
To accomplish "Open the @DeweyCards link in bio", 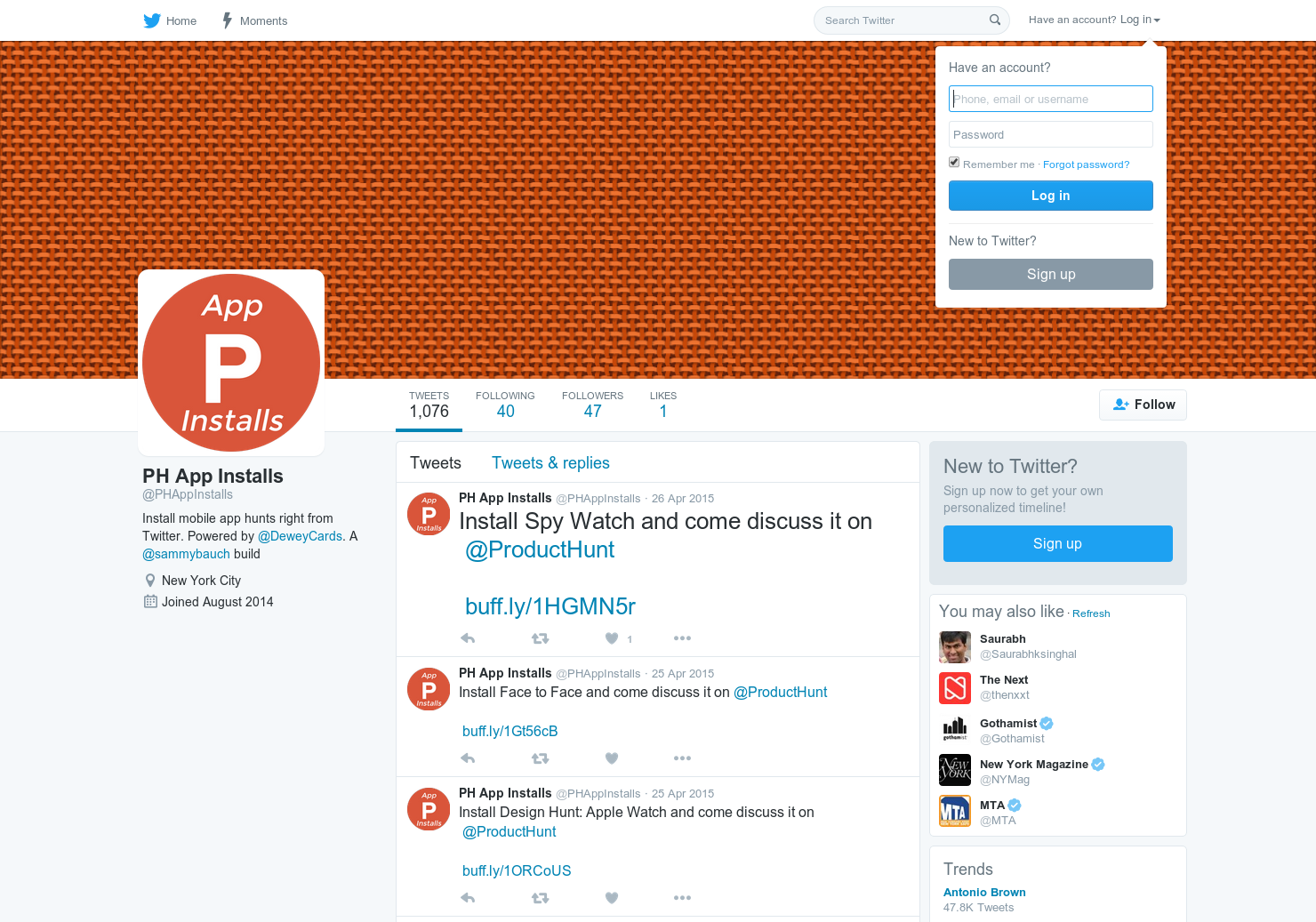I will [x=300, y=536].
